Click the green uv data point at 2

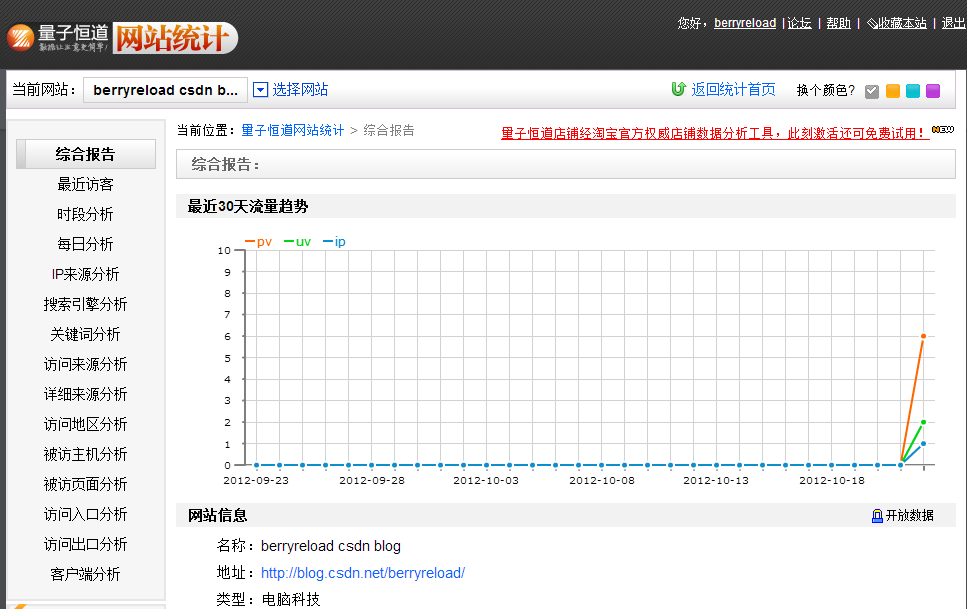coord(923,422)
